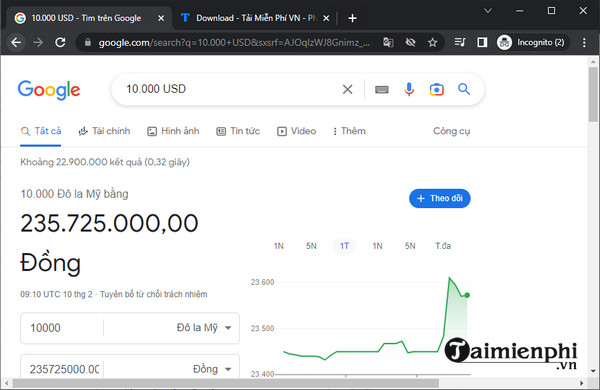Click the green endpoint dot on the chart
This screenshot has width=600, height=390.
(467, 295)
